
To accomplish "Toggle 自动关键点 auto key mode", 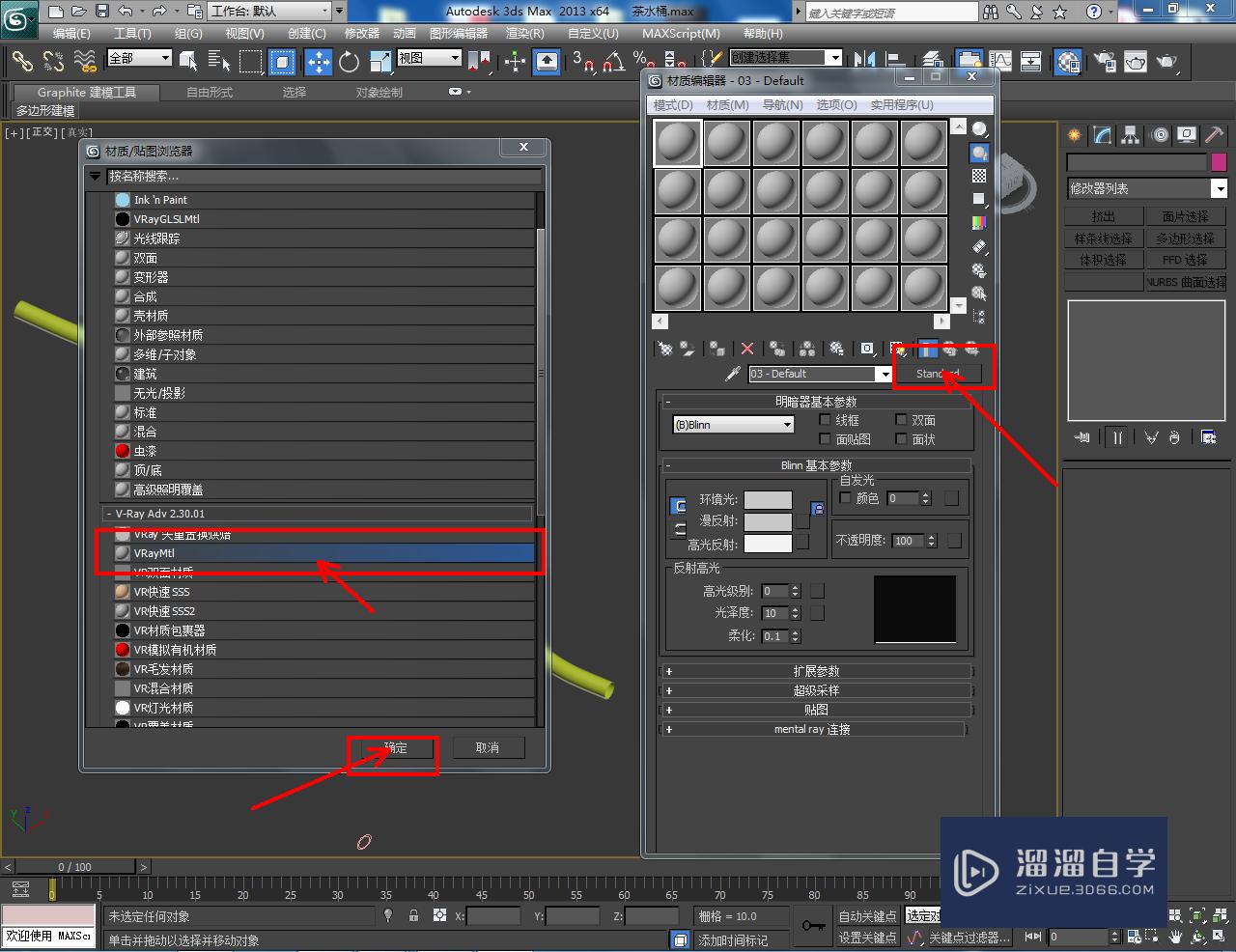I will tap(867, 916).
